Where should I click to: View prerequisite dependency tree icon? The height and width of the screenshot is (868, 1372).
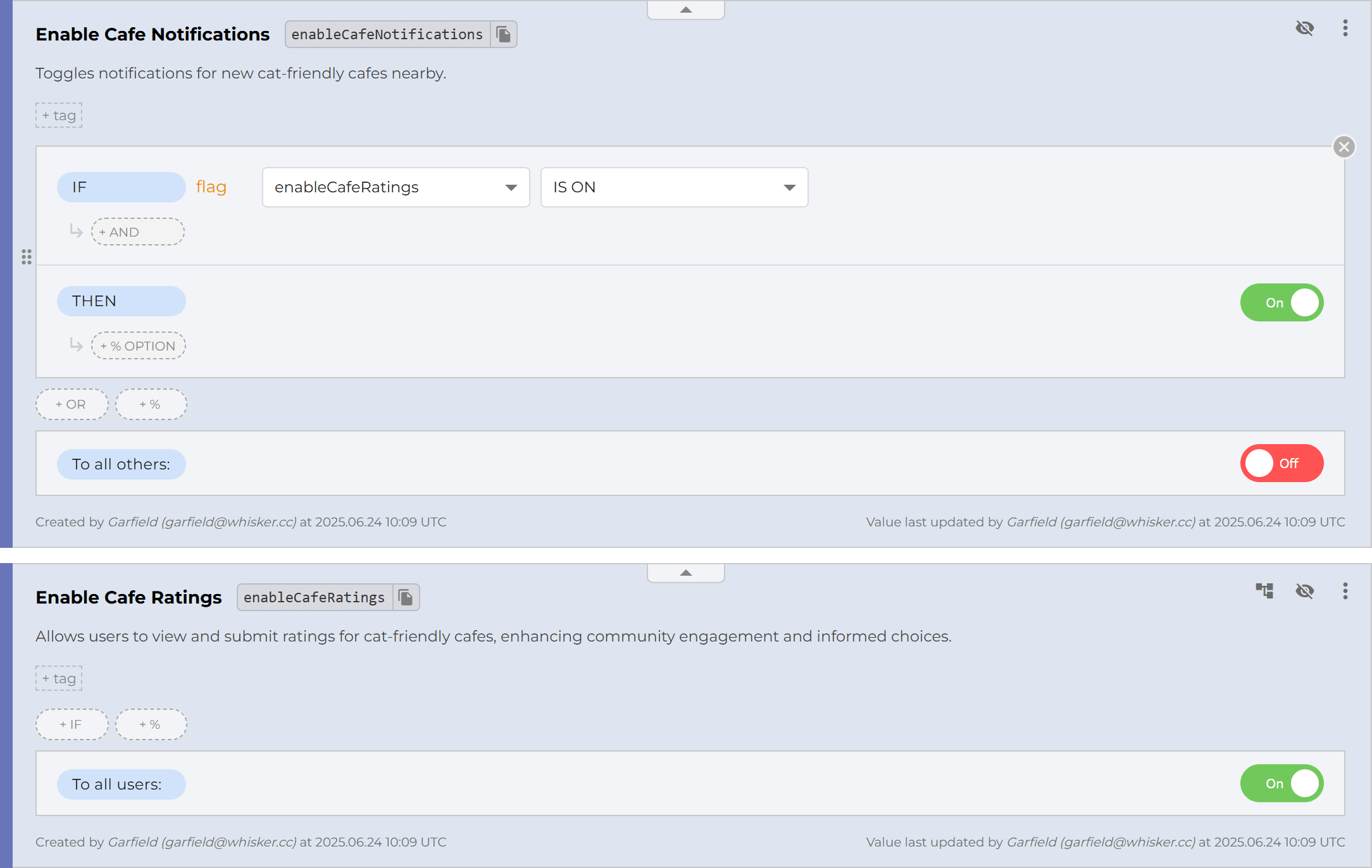pos(1264,591)
